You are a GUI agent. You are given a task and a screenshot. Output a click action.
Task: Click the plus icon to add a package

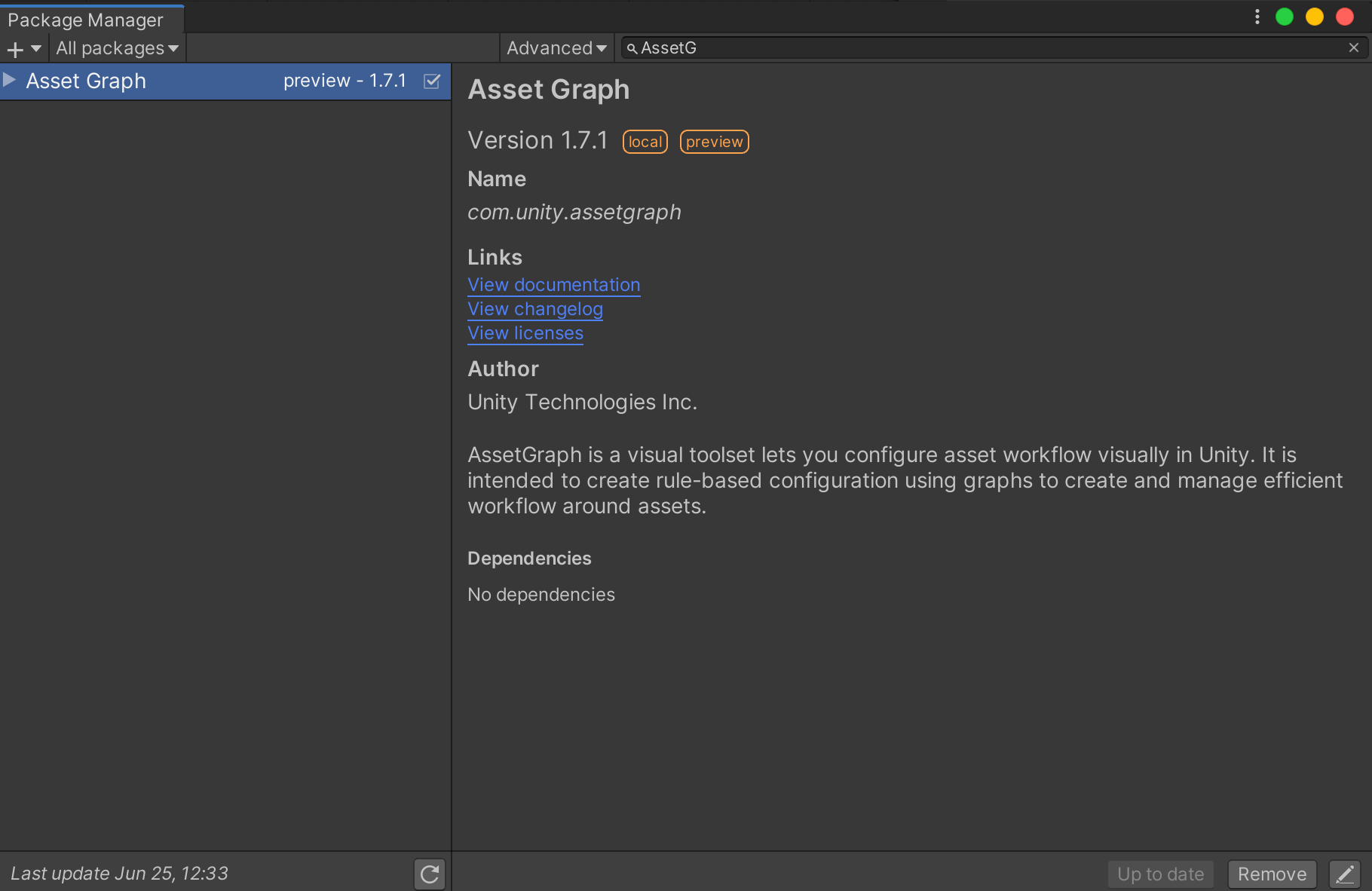tap(15, 49)
